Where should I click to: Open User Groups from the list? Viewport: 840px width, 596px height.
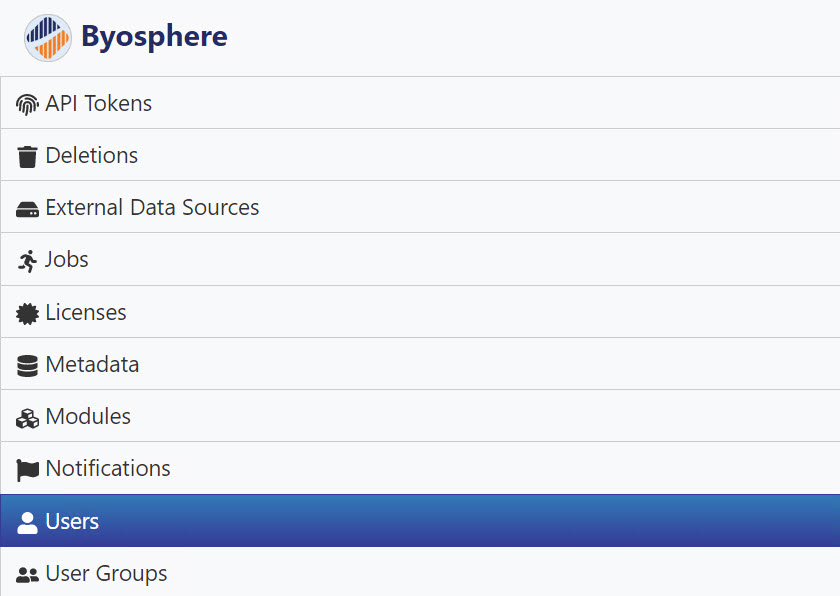tap(420, 572)
